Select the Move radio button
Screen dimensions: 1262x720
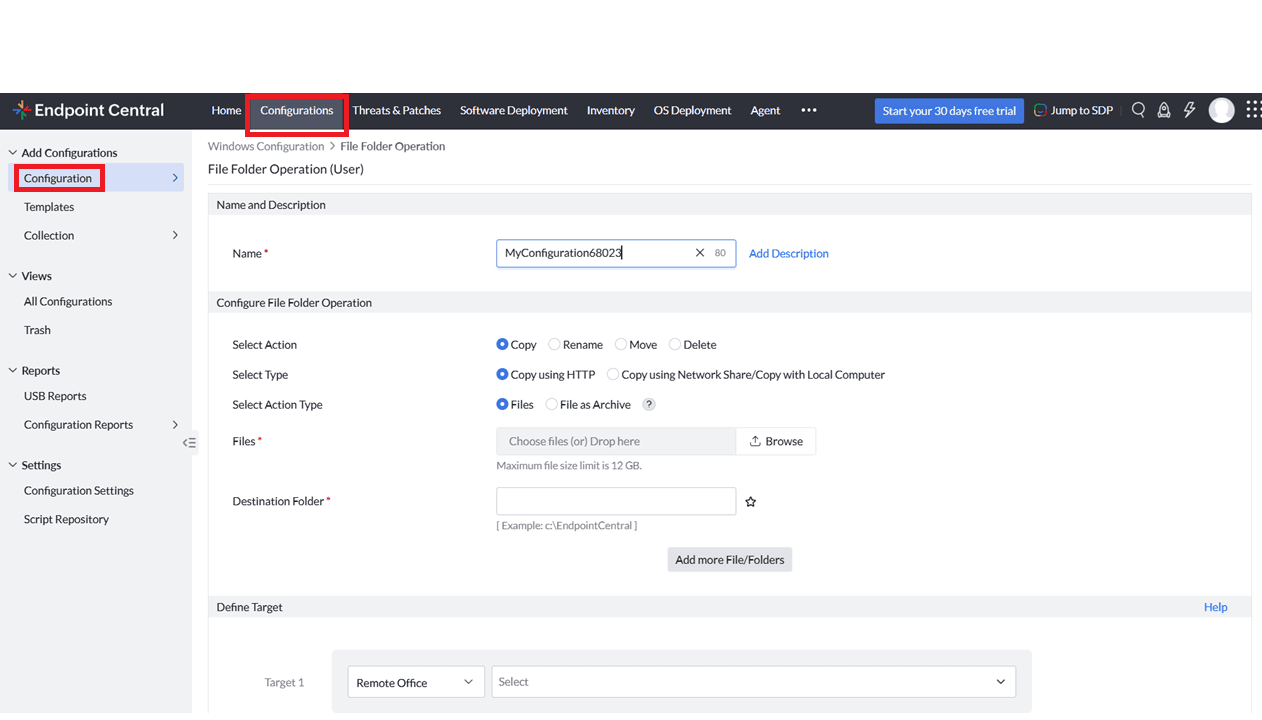pos(621,344)
